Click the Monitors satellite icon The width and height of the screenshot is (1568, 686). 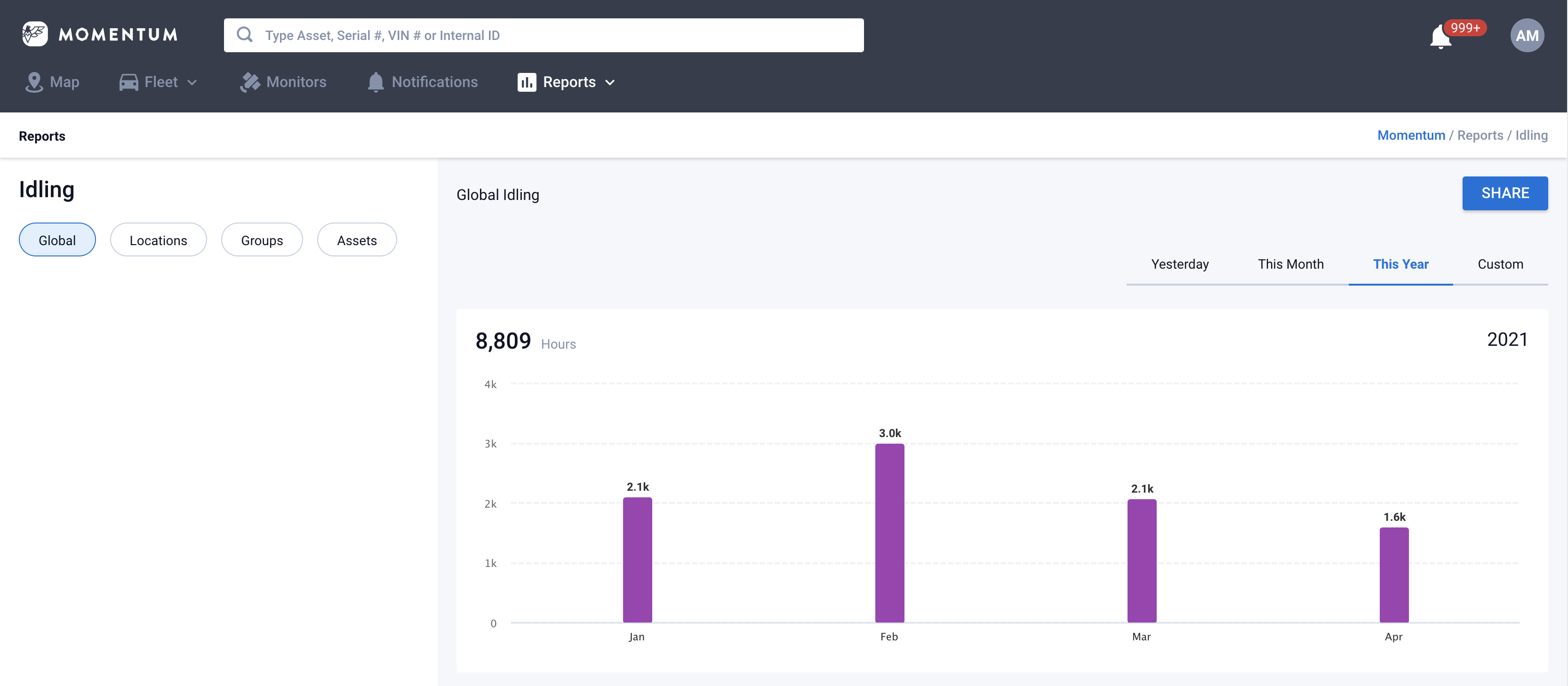pos(249,82)
